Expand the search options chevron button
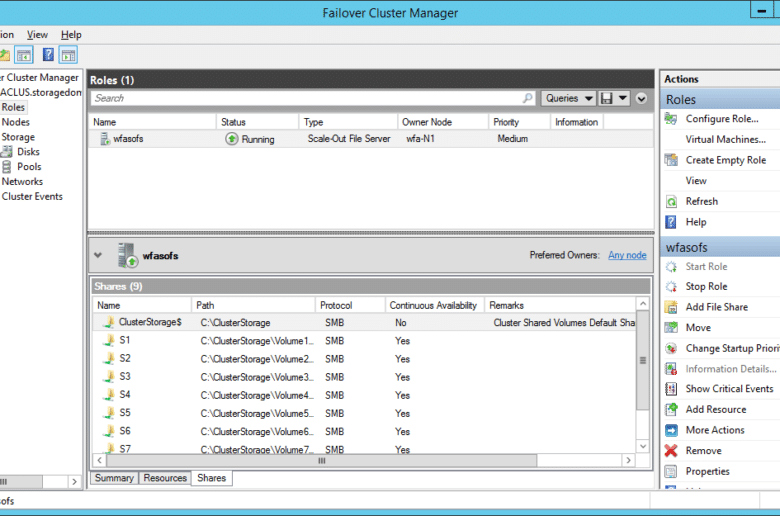Viewport: 780px width, 516px height. (641, 99)
